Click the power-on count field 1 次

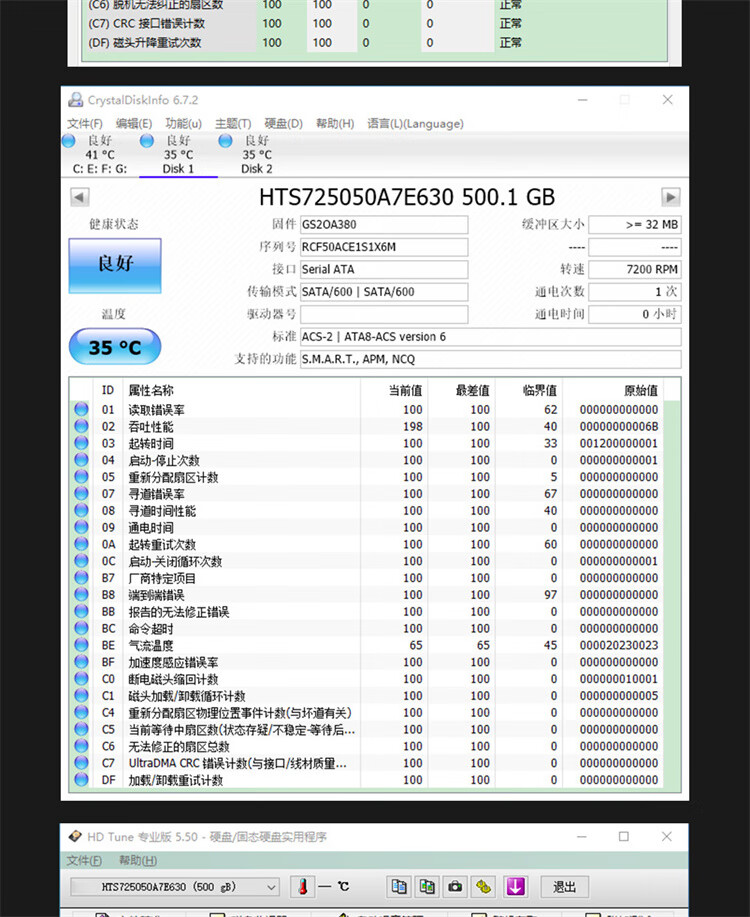[x=635, y=292]
